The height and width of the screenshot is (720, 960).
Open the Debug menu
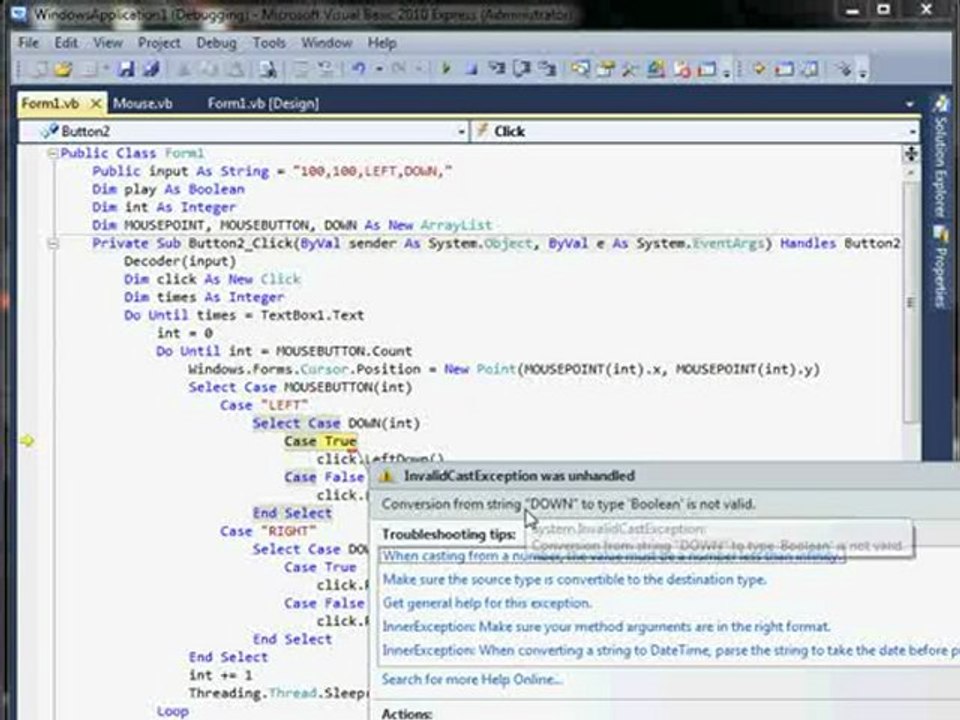pos(216,43)
